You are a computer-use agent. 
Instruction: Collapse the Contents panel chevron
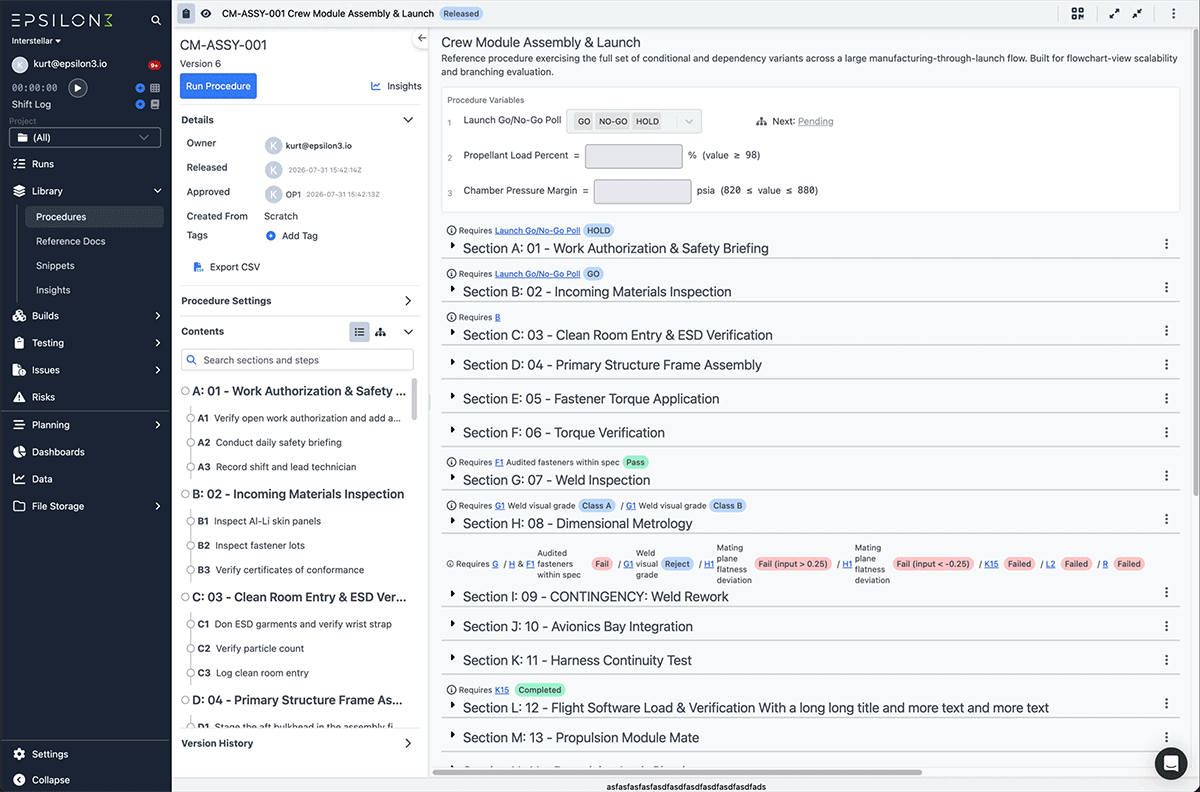[408, 332]
